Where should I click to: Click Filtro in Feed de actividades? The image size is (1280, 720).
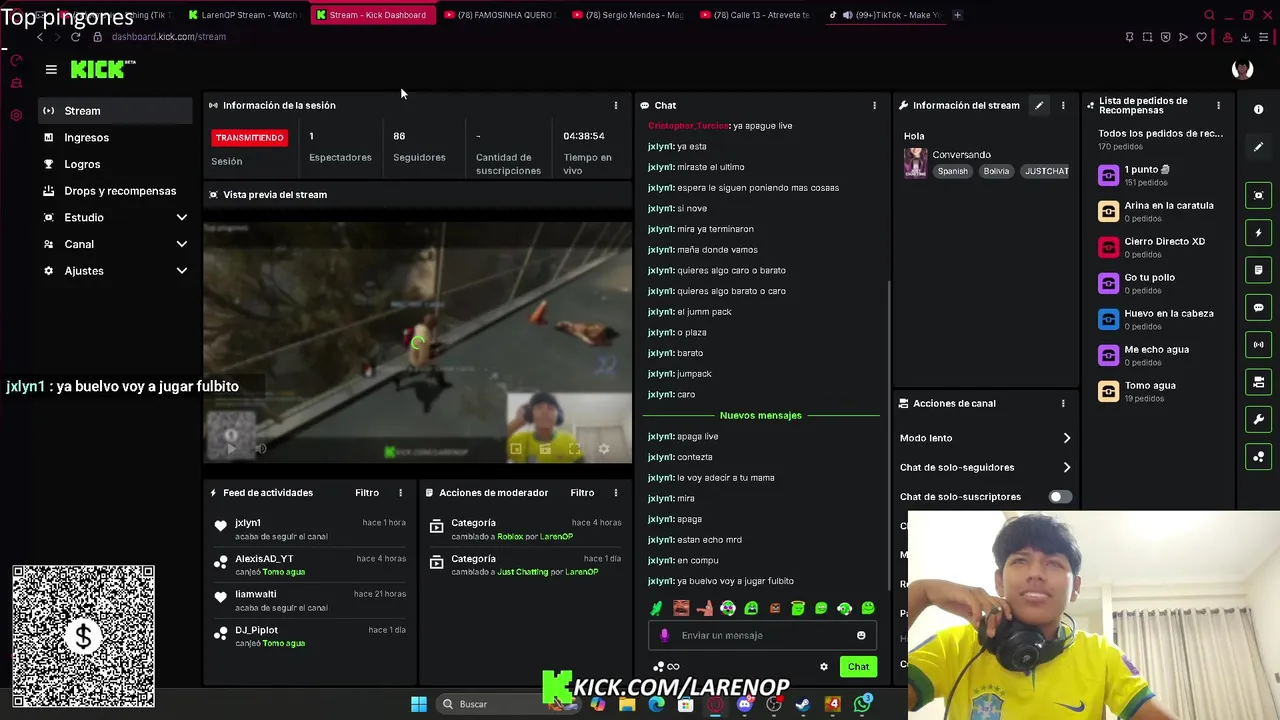(x=366, y=492)
